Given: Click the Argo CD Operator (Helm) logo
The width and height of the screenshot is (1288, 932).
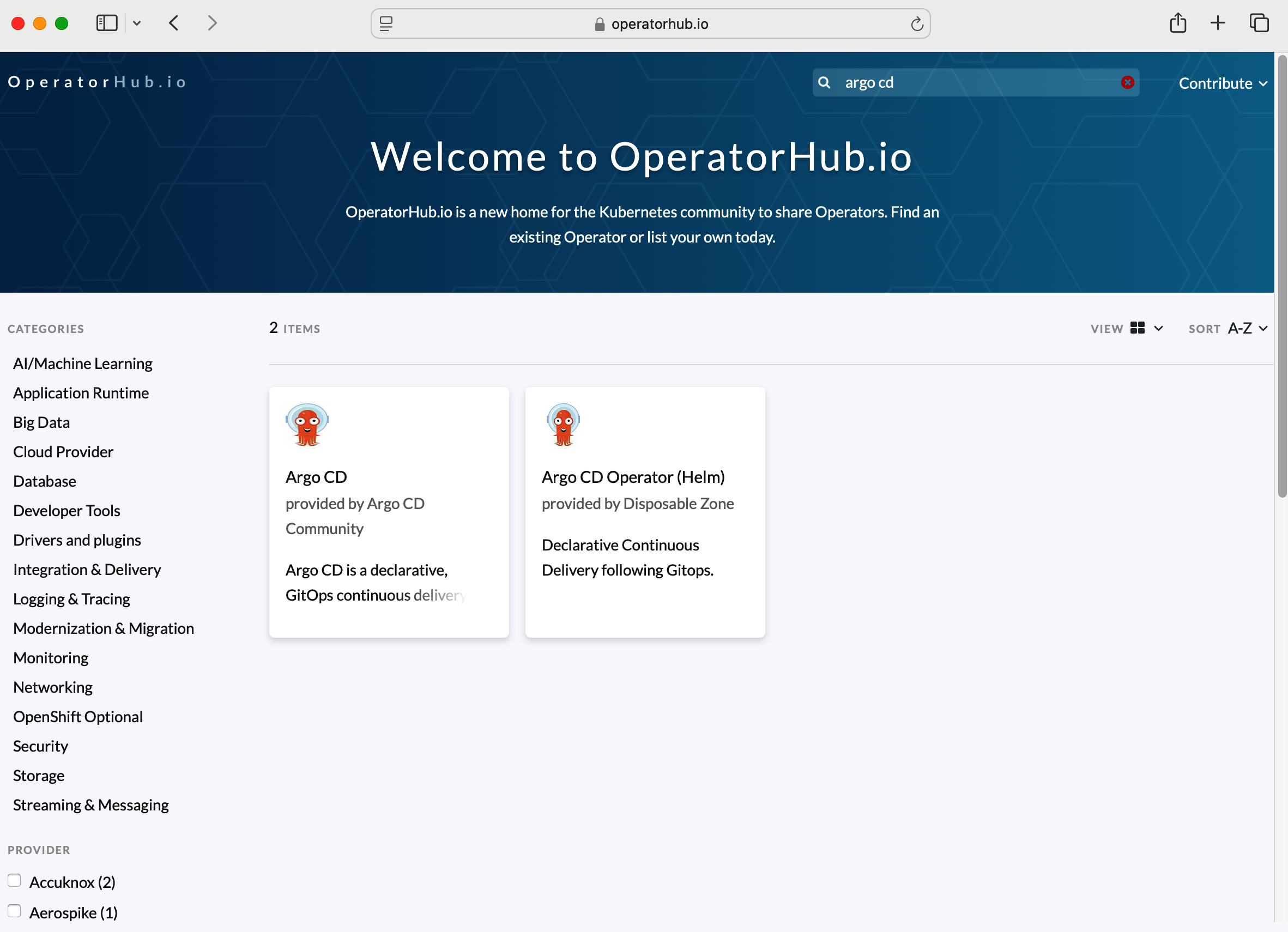Looking at the screenshot, I should (x=564, y=425).
